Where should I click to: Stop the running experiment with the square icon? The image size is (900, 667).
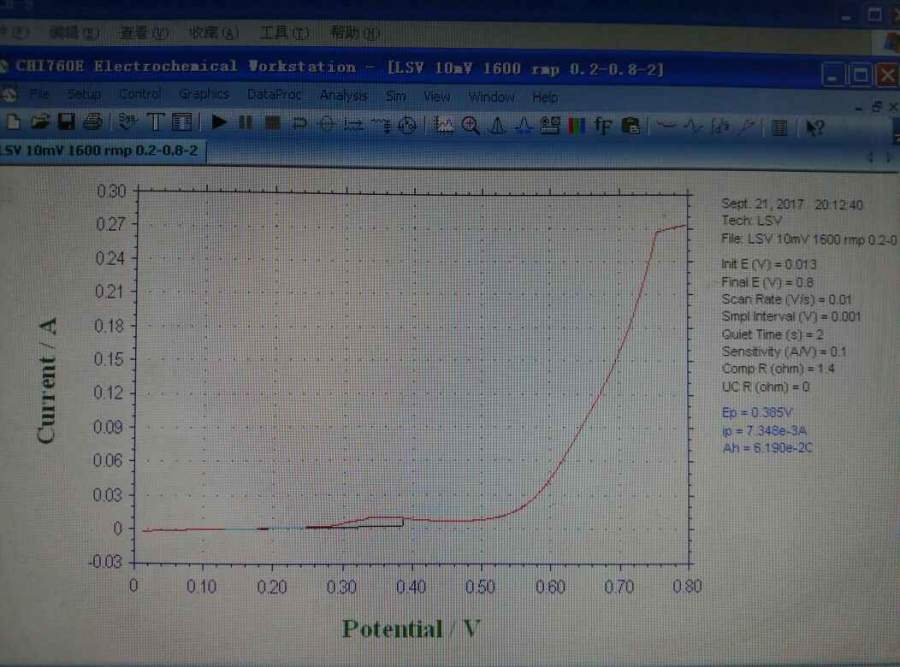(x=272, y=123)
